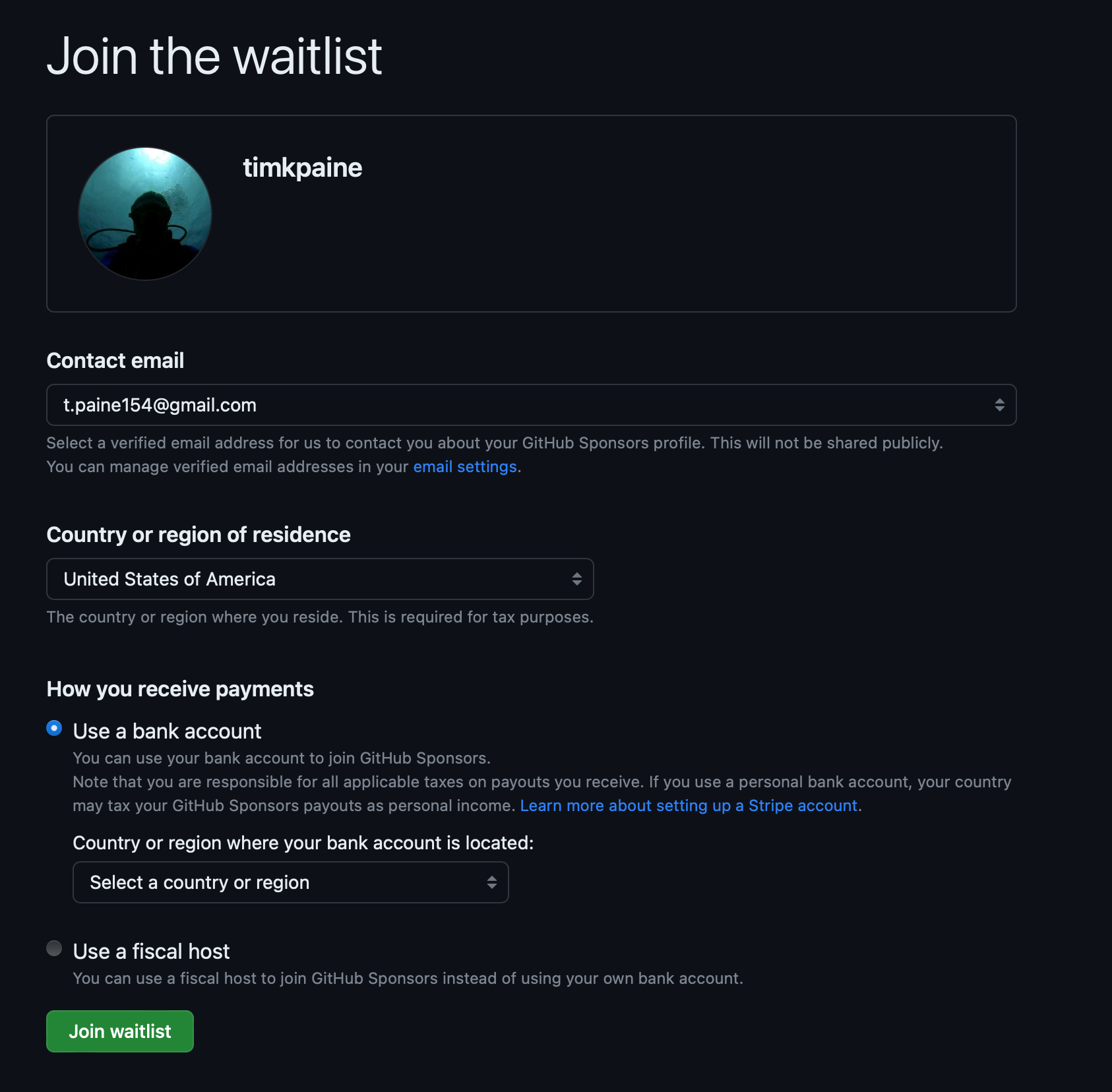The width and height of the screenshot is (1112, 1092).
Task: Open the Contact email dropdown
Action: (x=531, y=405)
